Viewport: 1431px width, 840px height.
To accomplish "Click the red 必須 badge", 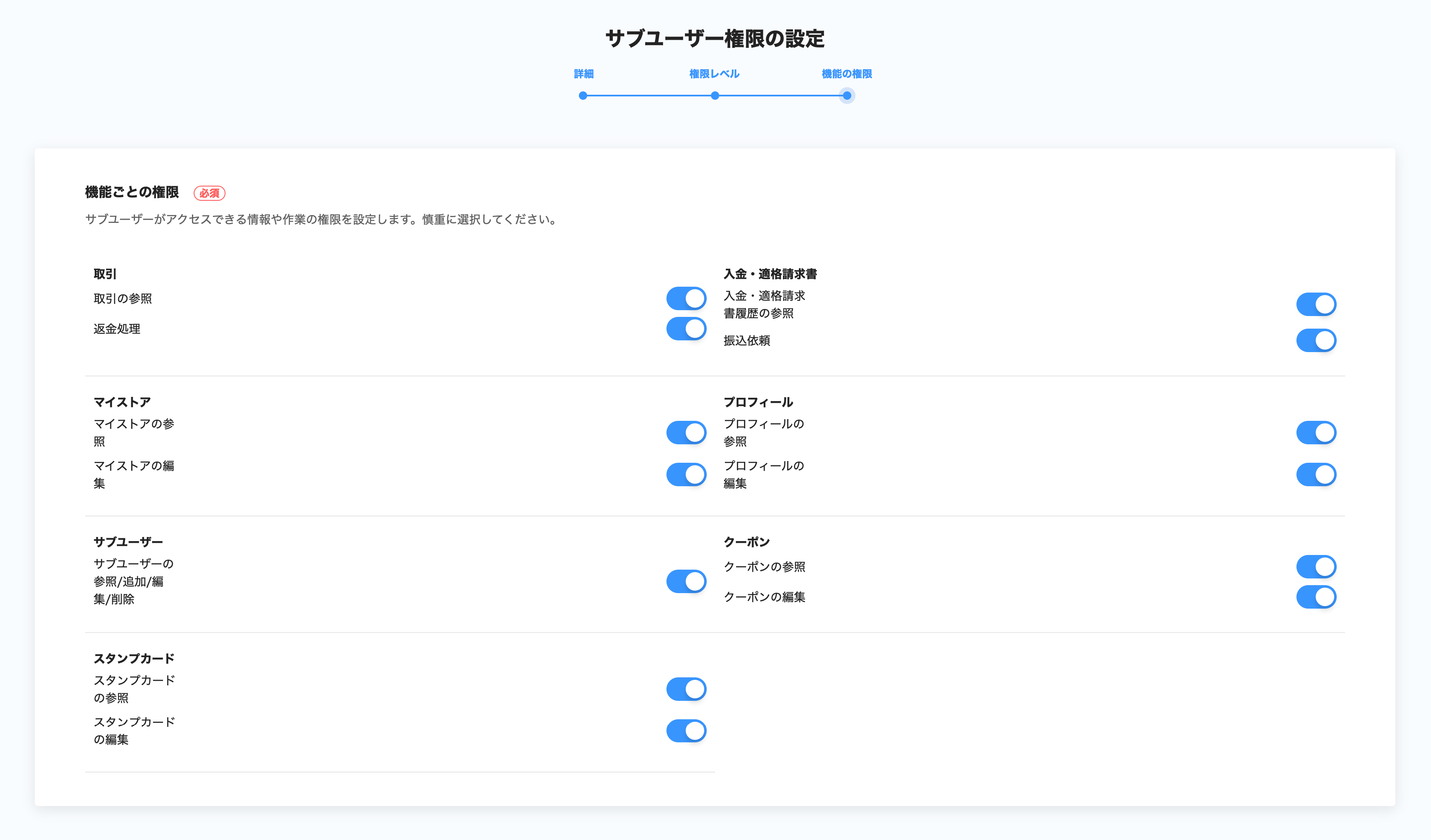I will 209,193.
